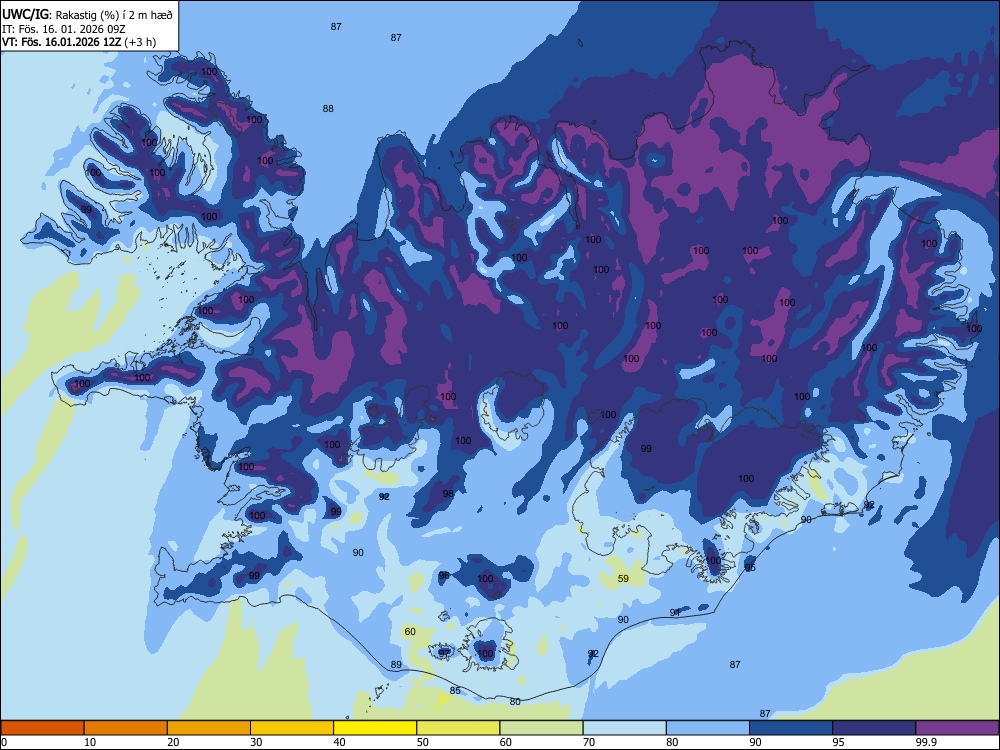Click the humidity value 88 over the northern sea
This screenshot has width=1000, height=750.
pyautogui.click(x=328, y=108)
